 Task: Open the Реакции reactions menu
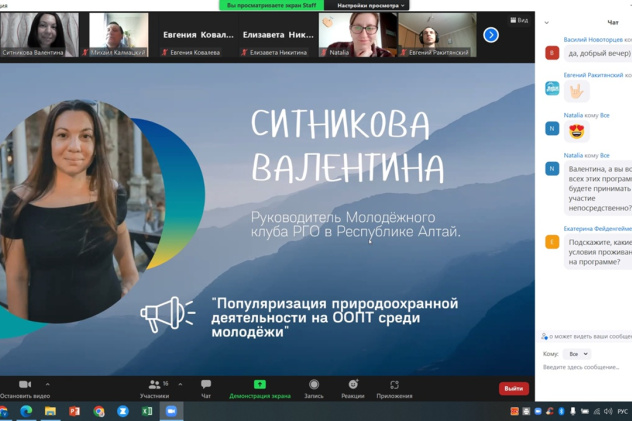click(353, 389)
